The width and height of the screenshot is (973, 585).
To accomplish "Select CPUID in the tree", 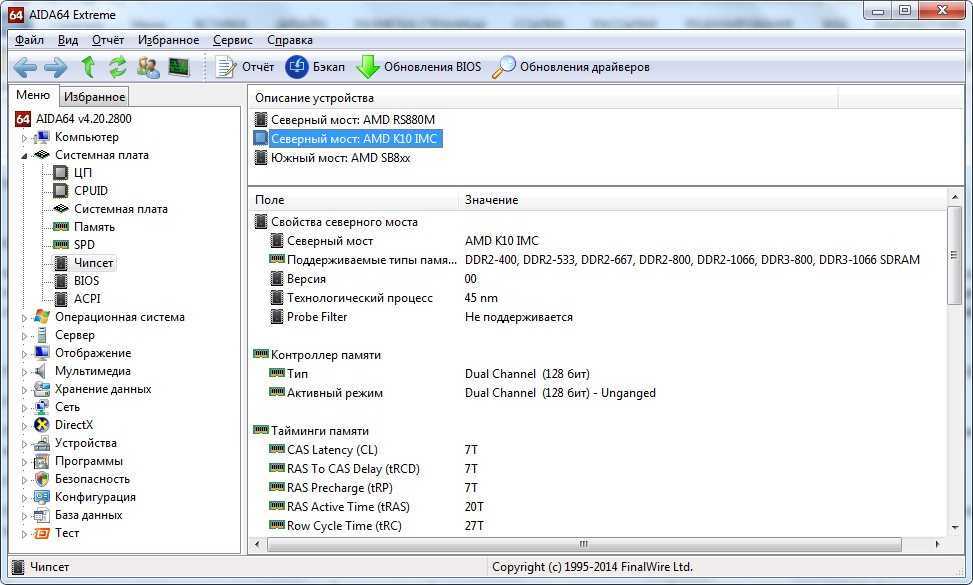I will pyautogui.click(x=91, y=190).
